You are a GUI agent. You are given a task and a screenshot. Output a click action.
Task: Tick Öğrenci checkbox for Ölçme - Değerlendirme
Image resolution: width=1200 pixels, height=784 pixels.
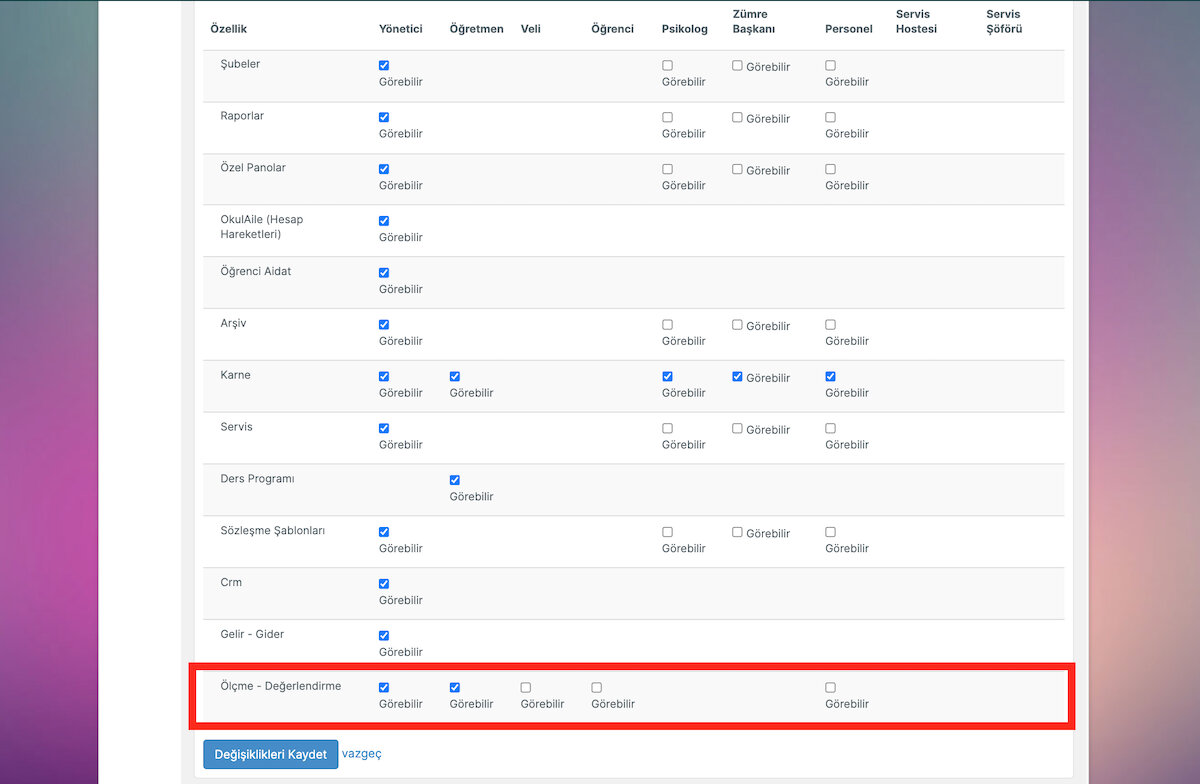(x=596, y=688)
